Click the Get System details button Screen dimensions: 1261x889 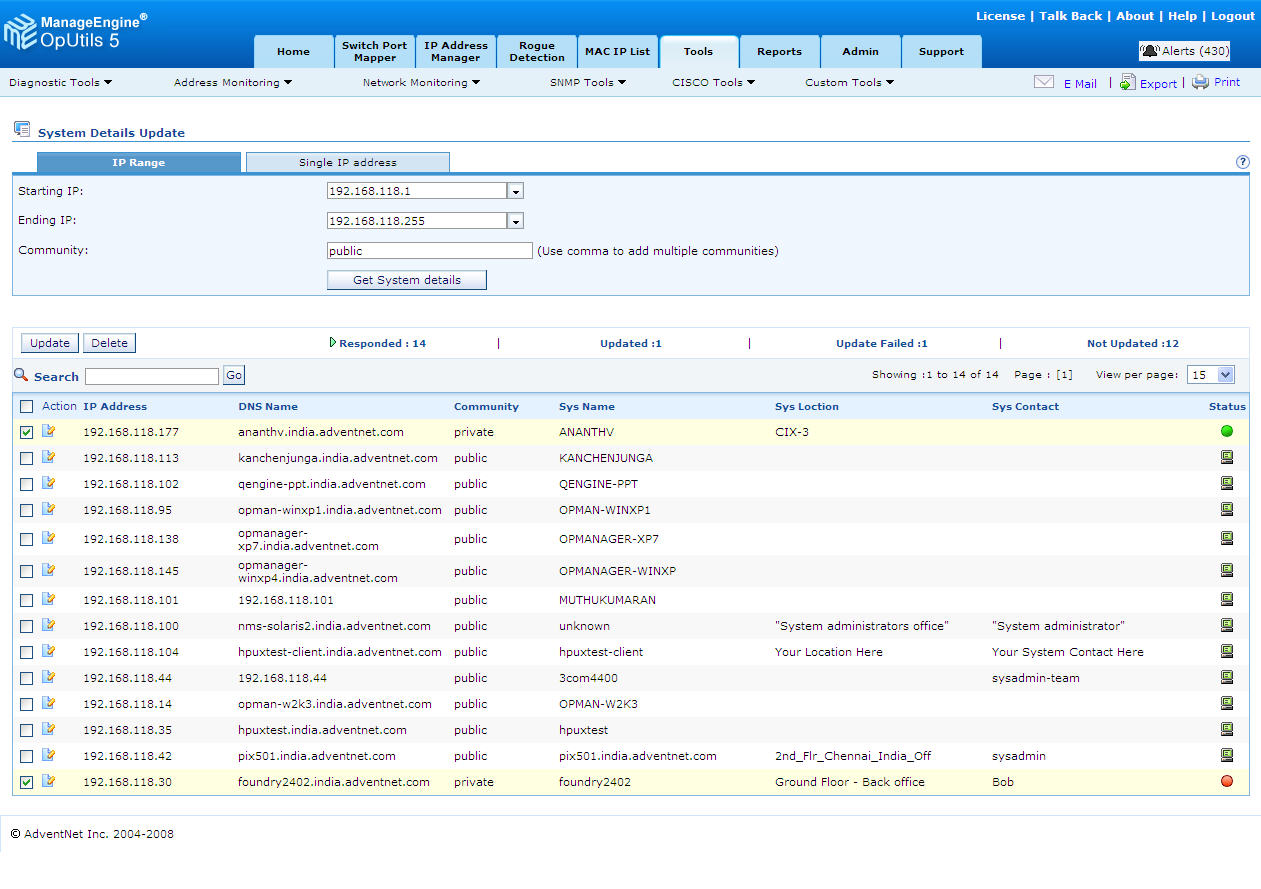(x=406, y=280)
